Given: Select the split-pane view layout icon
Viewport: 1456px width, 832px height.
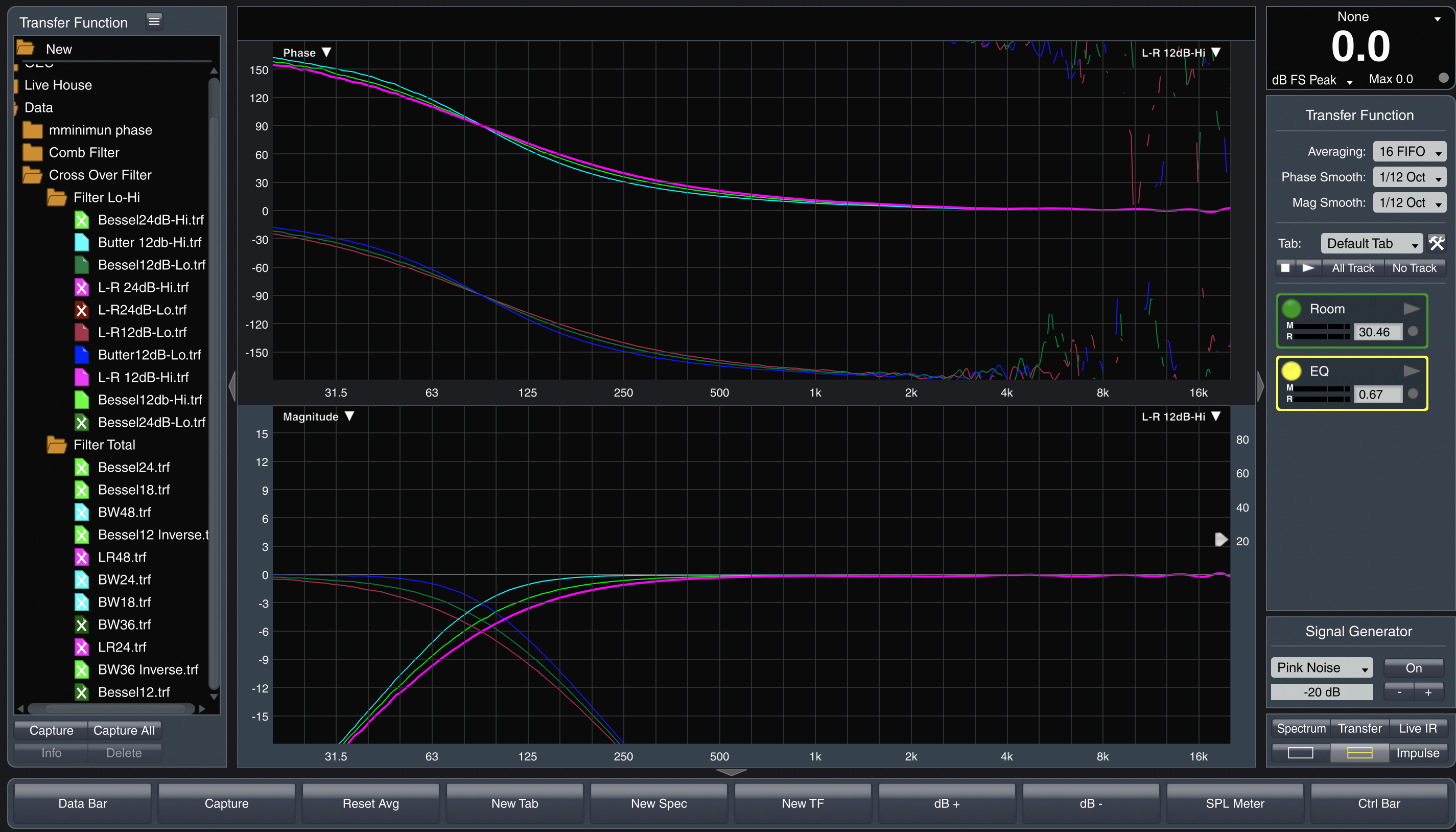Looking at the screenshot, I should pyautogui.click(x=1359, y=753).
